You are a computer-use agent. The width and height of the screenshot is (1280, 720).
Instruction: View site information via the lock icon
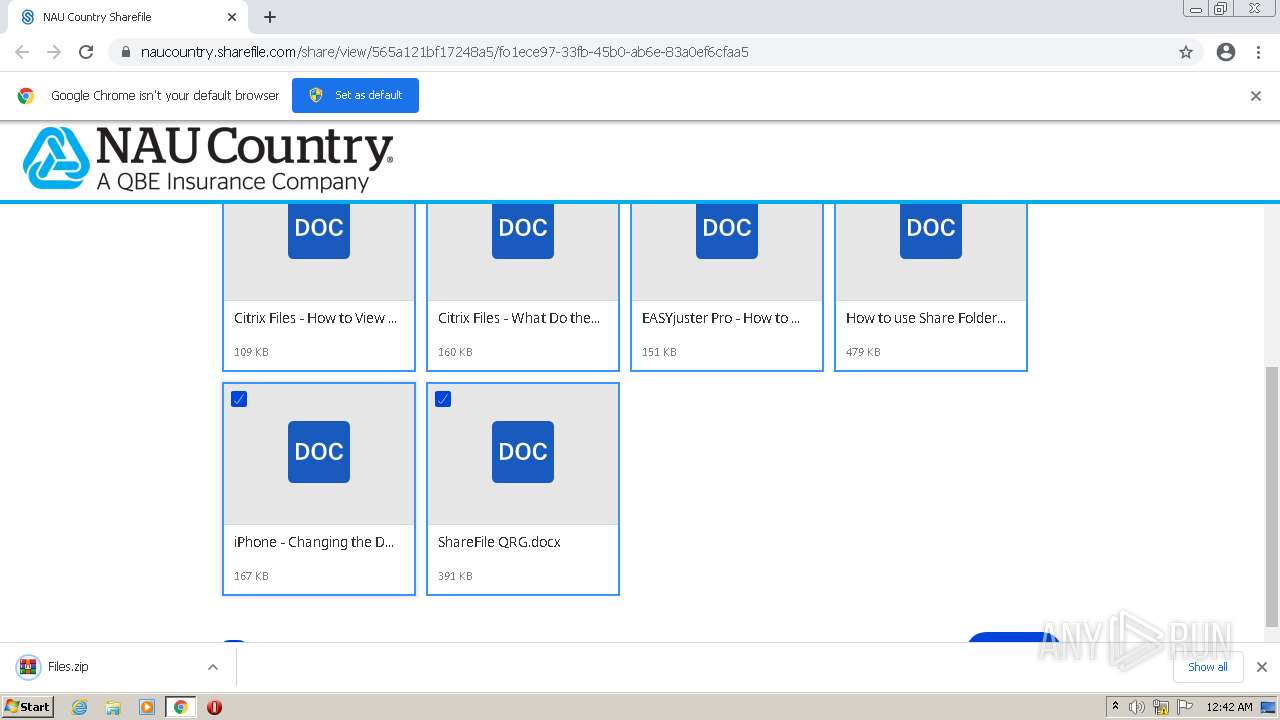coord(125,52)
